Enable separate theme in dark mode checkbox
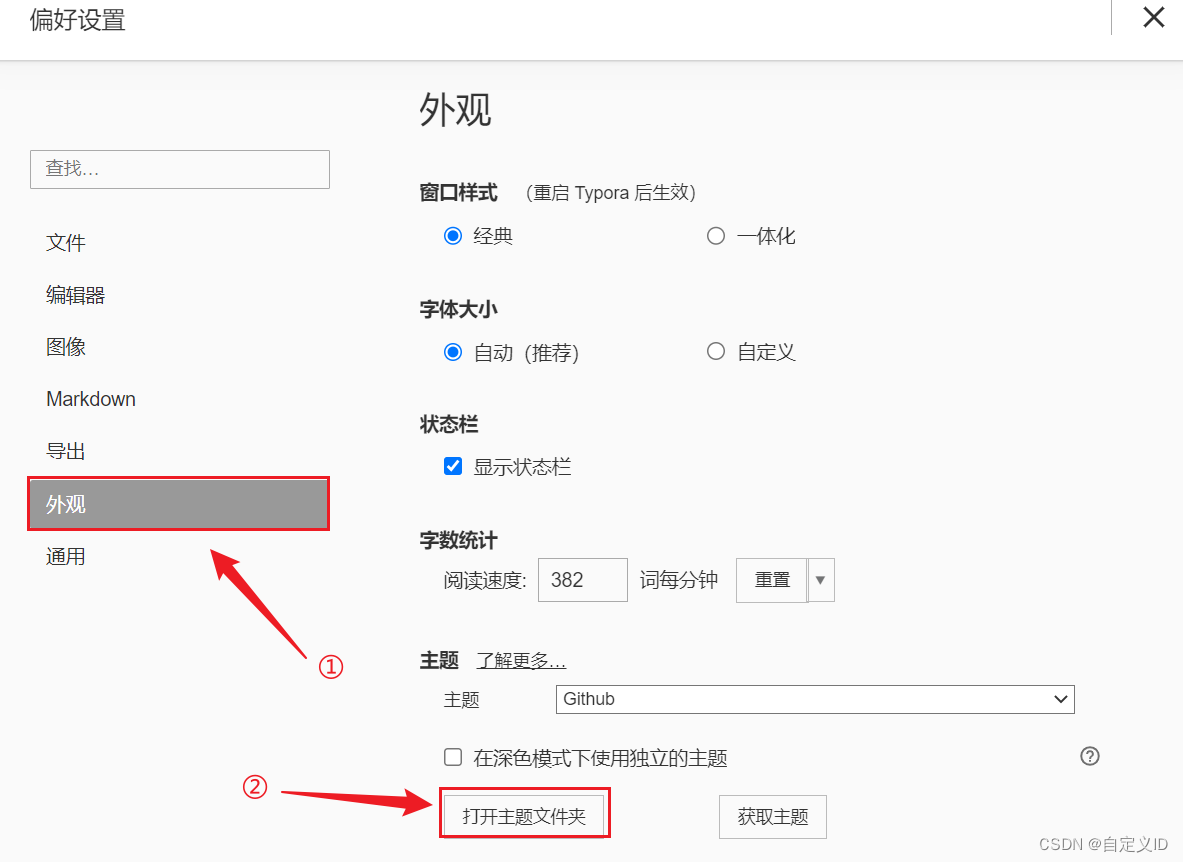This screenshot has width=1183, height=862. pos(453,757)
